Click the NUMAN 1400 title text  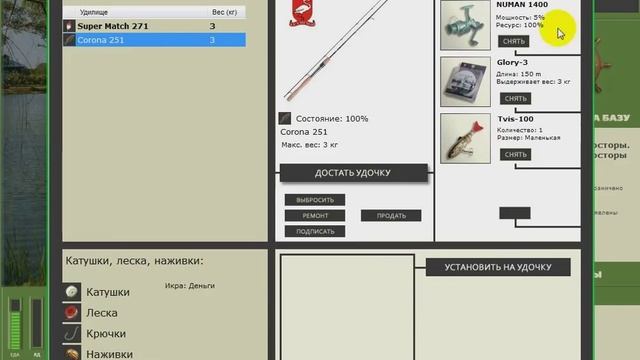[522, 5]
